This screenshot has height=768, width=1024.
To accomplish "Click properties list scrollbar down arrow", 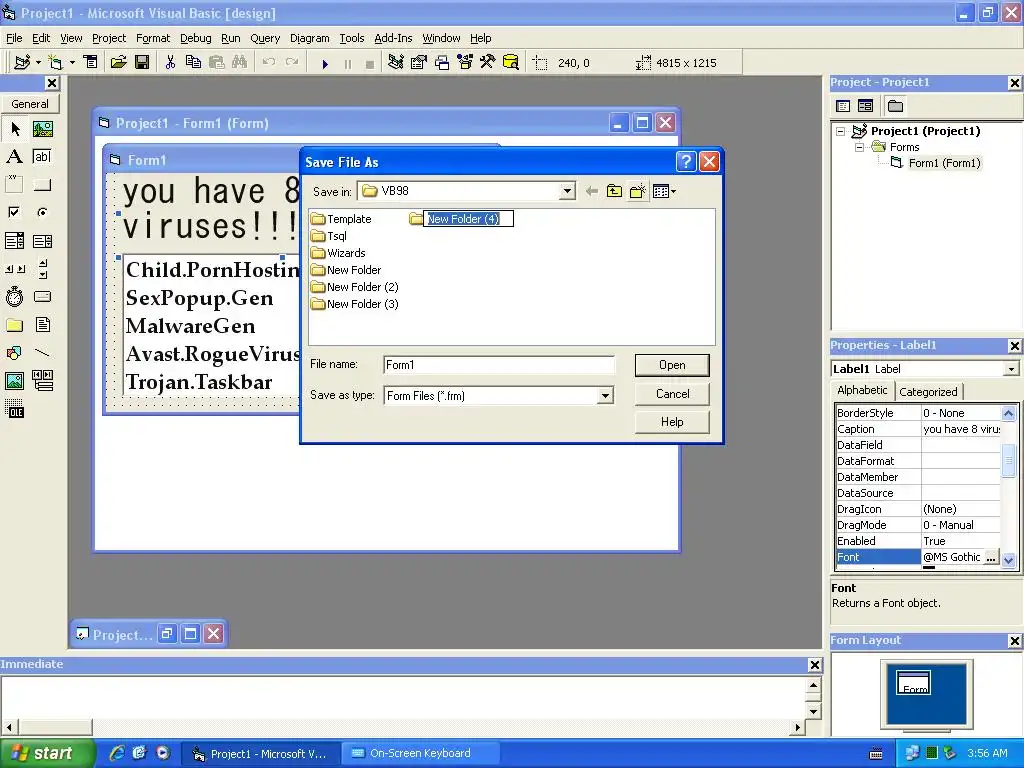I will (x=1008, y=560).
